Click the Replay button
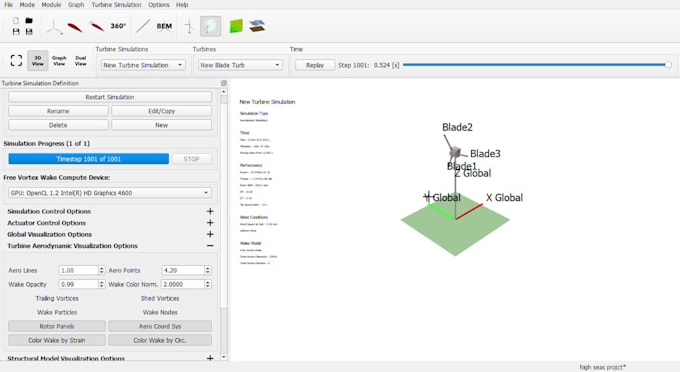The image size is (680, 372). tap(315, 65)
